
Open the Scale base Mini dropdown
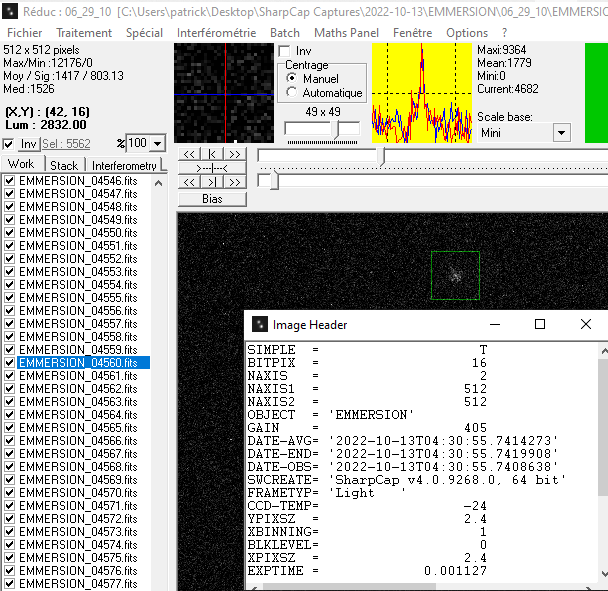(x=561, y=133)
